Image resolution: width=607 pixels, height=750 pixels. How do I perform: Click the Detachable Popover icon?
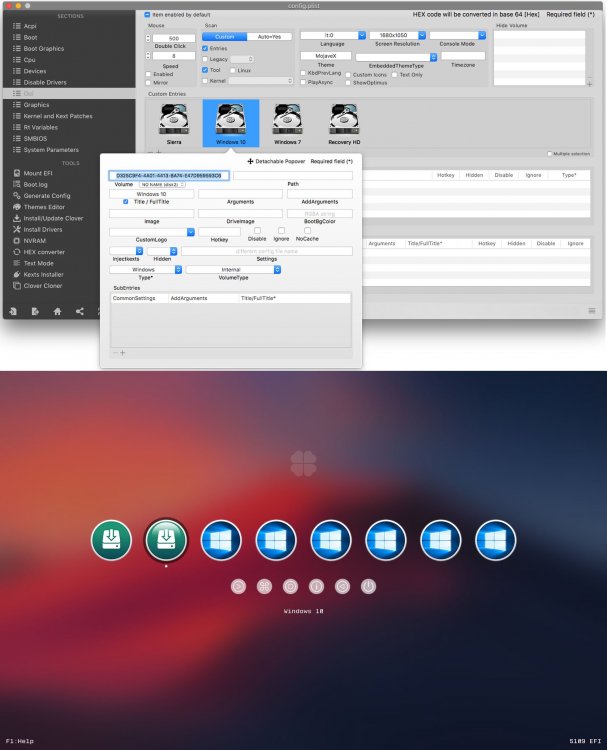point(250,161)
